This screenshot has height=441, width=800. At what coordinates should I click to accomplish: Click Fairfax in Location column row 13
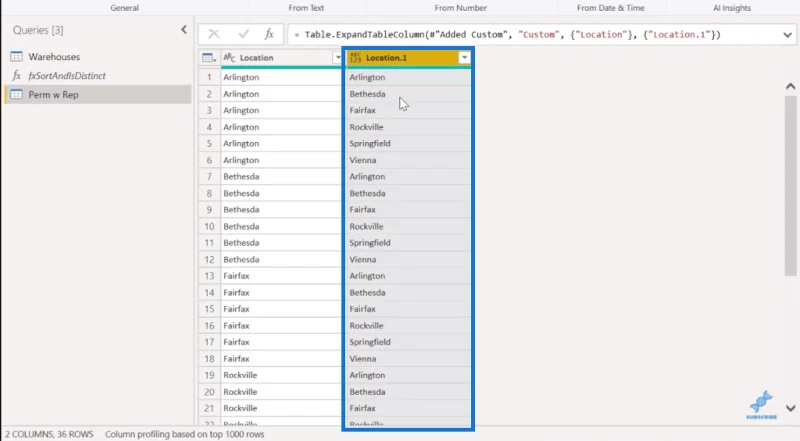(x=236, y=276)
